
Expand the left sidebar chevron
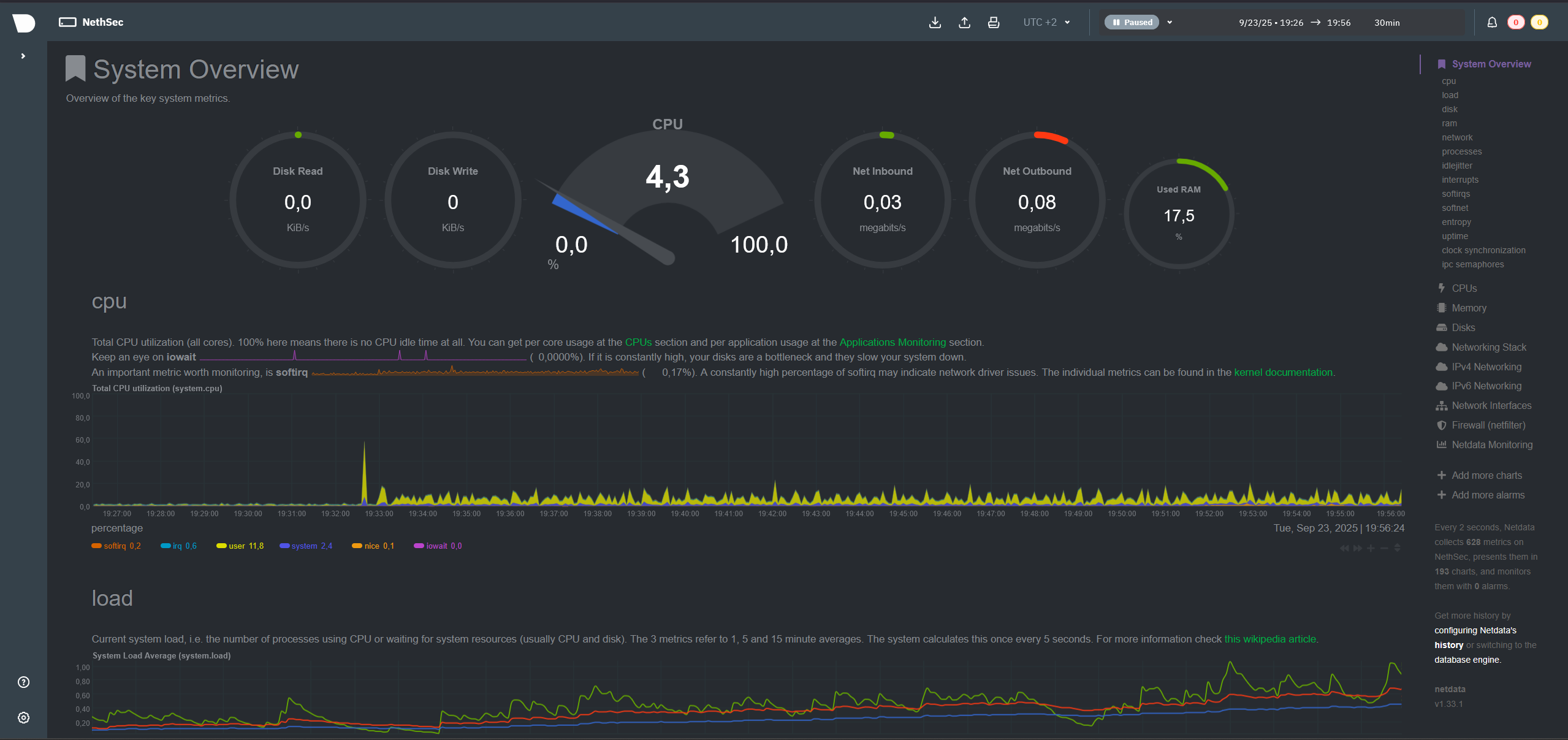tap(23, 56)
